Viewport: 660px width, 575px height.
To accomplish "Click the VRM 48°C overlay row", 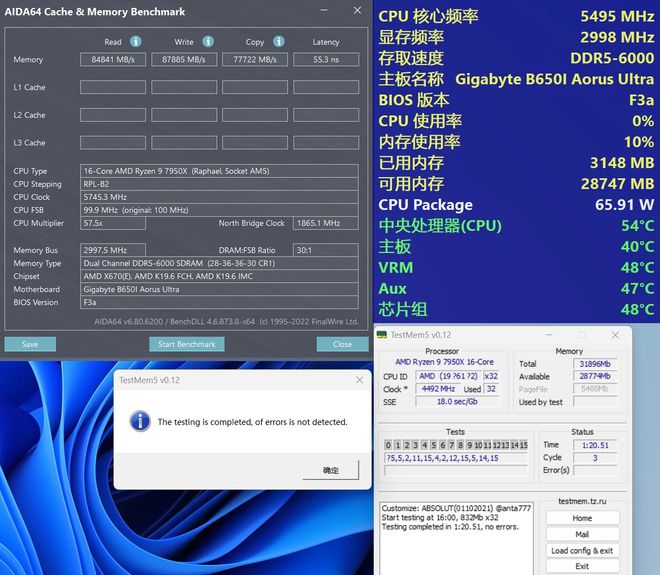I will (x=516, y=268).
